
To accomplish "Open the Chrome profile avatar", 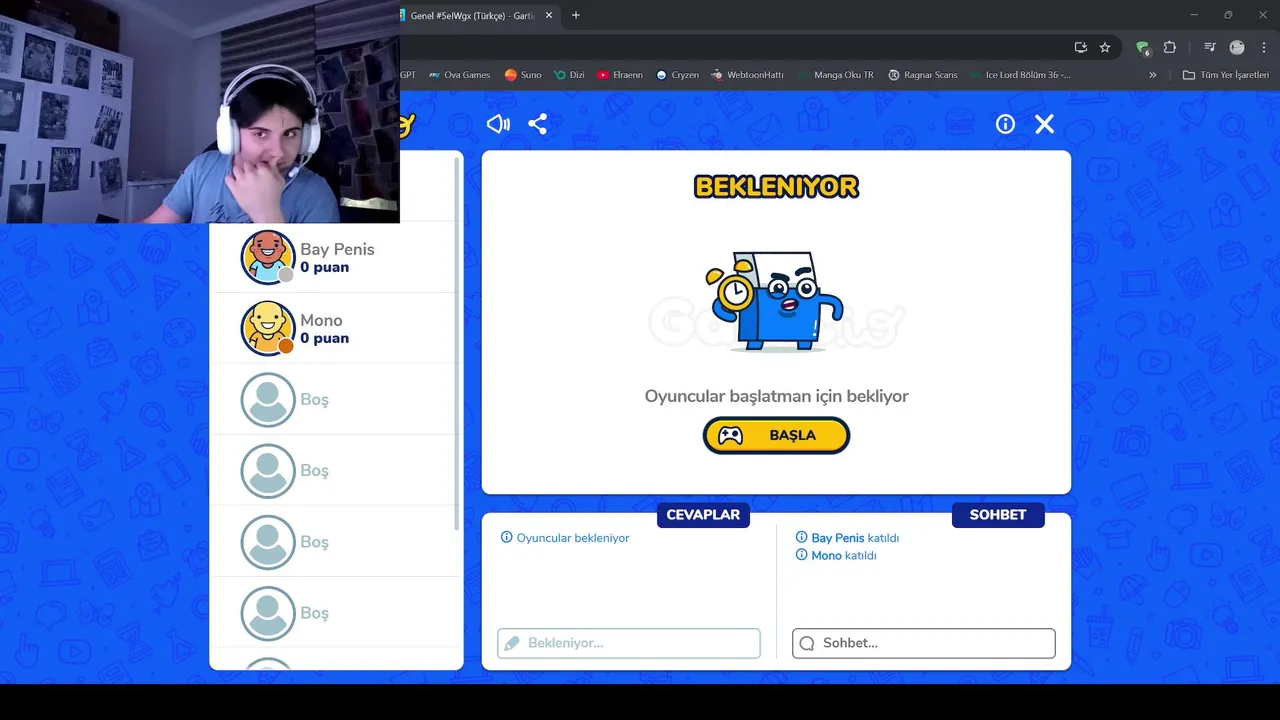I will pyautogui.click(x=1237, y=47).
